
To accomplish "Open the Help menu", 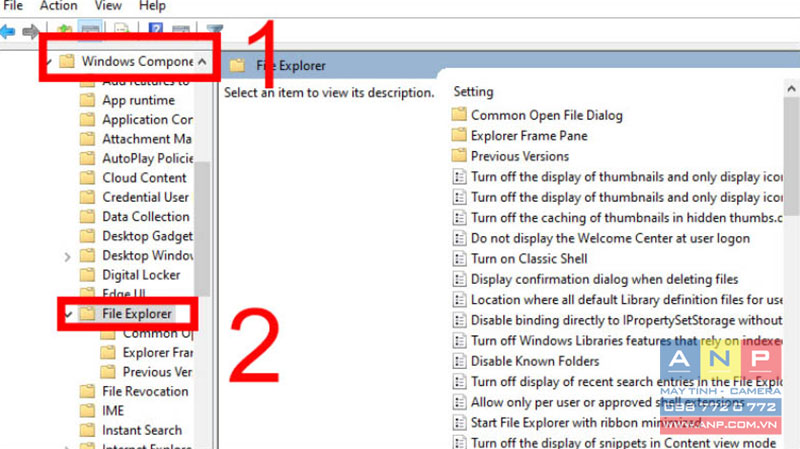I will tap(152, 6).
